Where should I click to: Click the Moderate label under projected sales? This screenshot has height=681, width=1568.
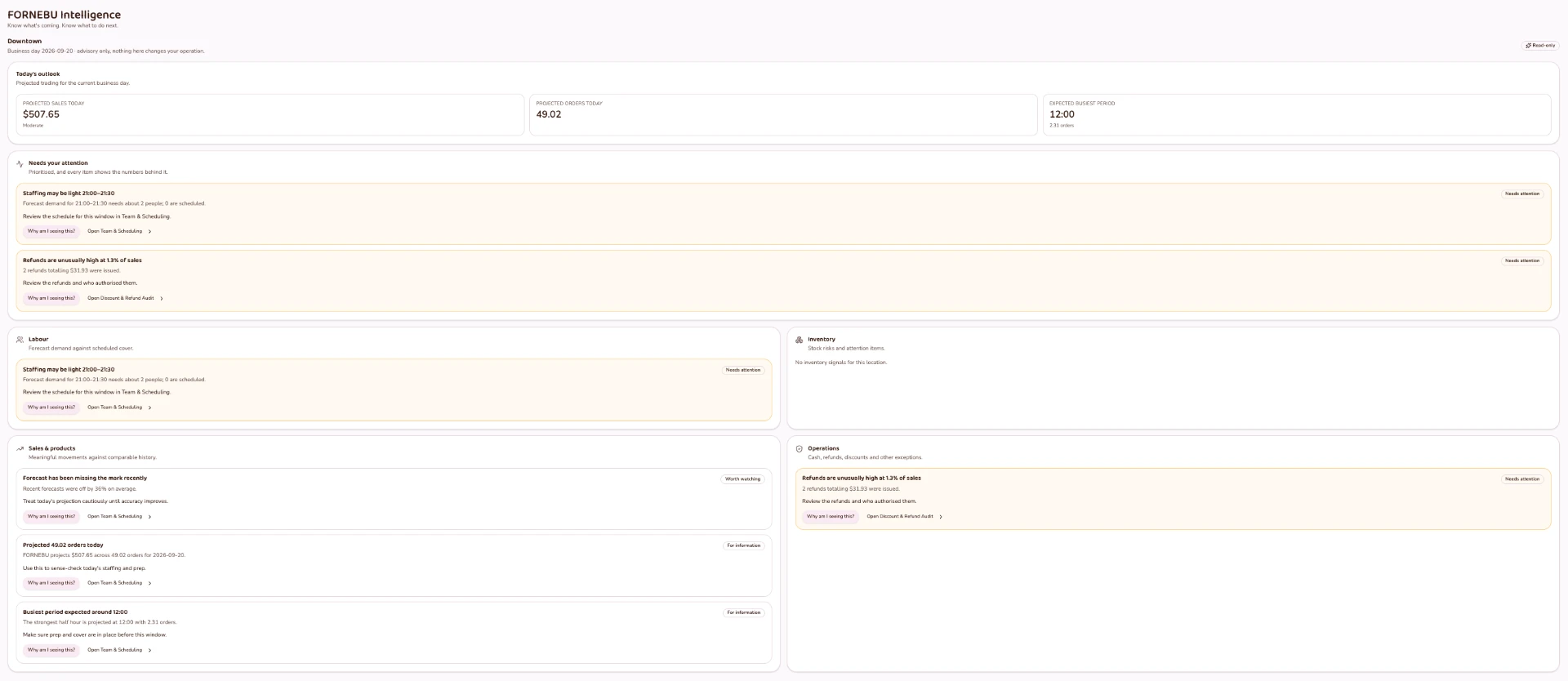pos(33,126)
